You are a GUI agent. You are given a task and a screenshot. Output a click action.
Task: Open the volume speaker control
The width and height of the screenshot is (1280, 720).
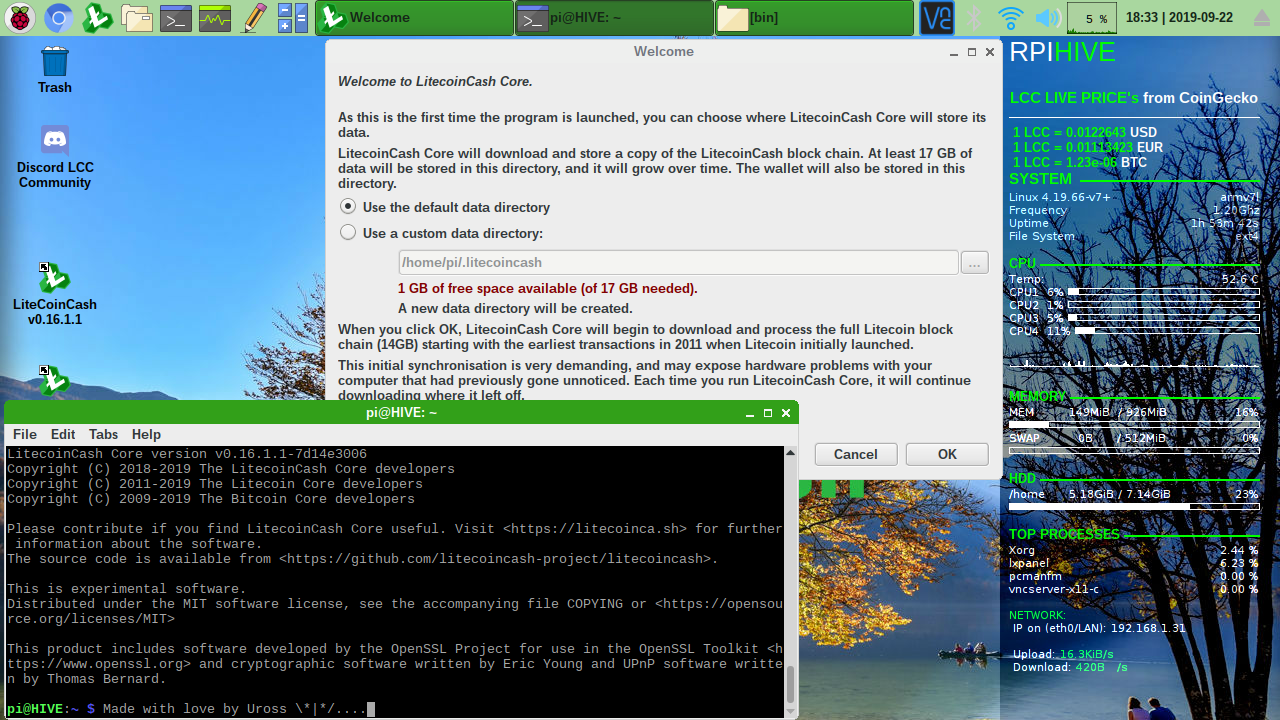1047,17
